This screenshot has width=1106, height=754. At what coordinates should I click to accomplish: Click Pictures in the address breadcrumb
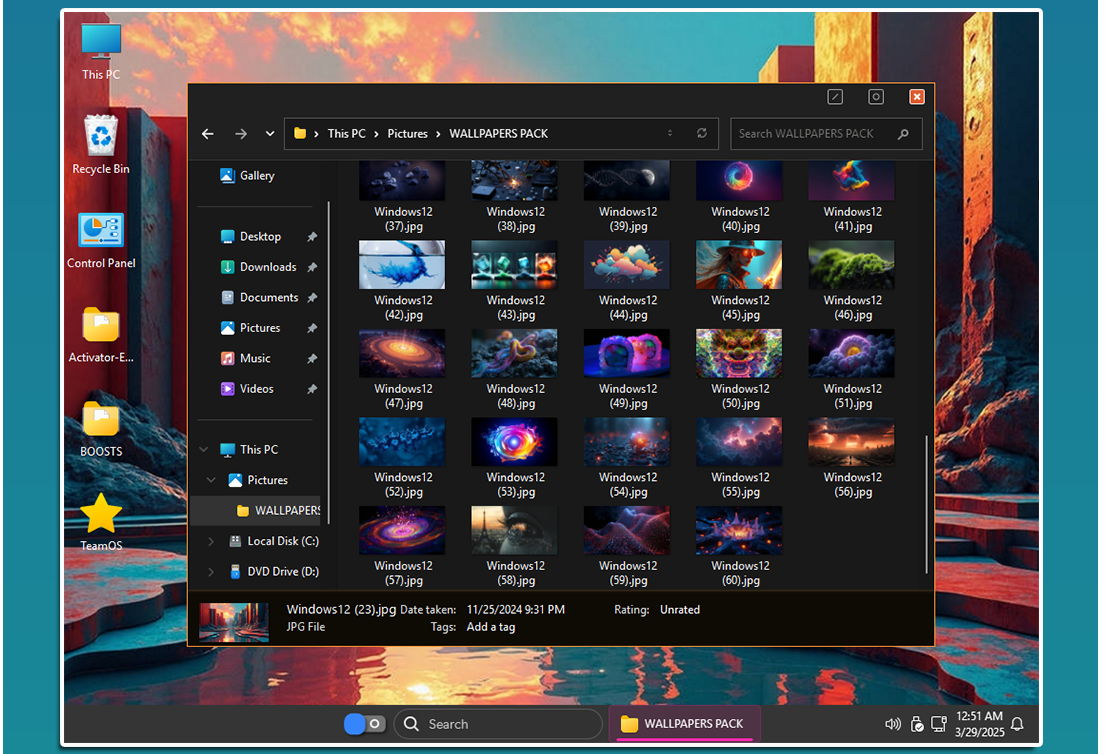click(407, 134)
